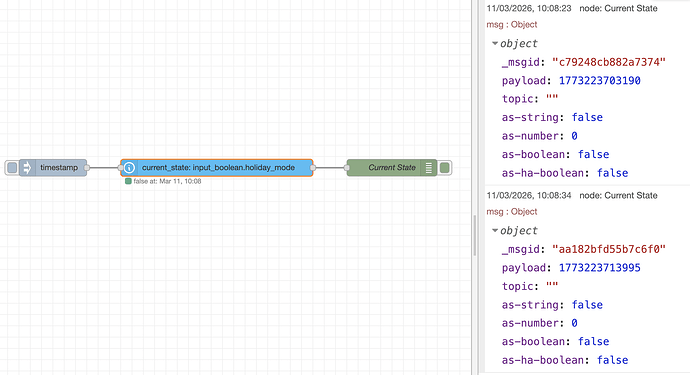The height and width of the screenshot is (375, 690).
Task: Click status text 'false at: Mar 11, 10:08'
Action: [x=167, y=181]
